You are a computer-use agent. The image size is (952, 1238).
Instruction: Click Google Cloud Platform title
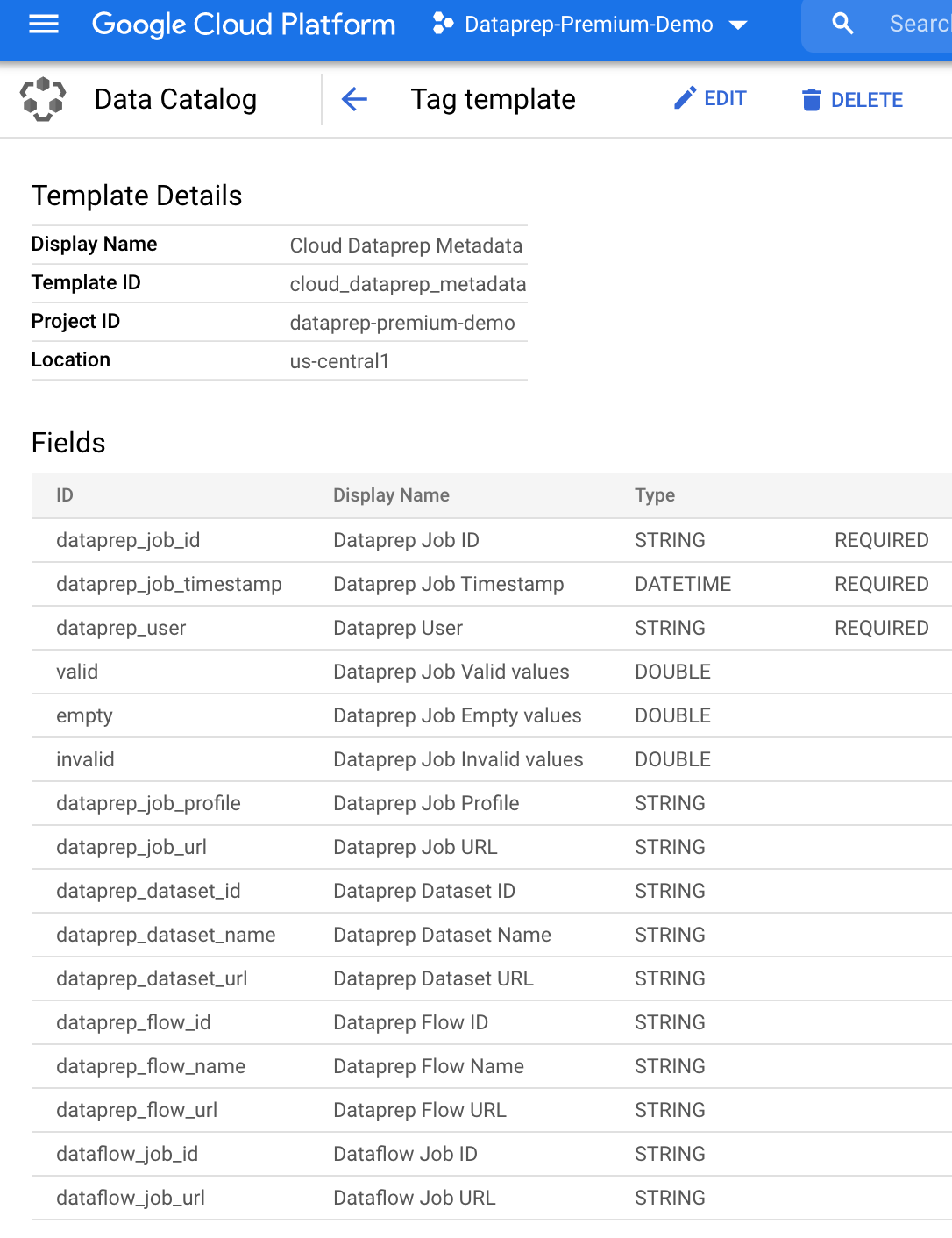[244, 25]
